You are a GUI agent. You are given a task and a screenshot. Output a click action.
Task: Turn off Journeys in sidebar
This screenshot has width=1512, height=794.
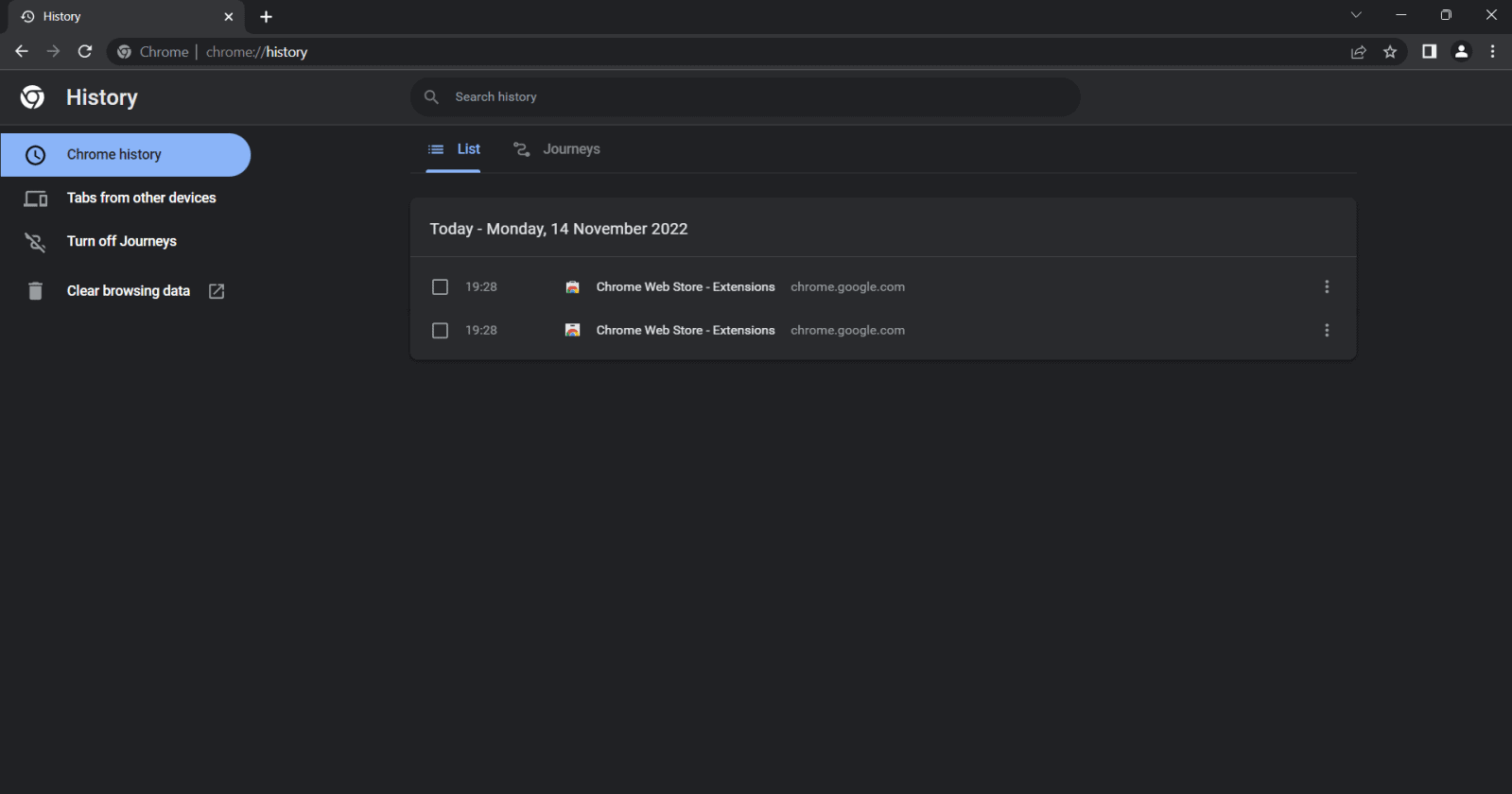[x=121, y=242]
